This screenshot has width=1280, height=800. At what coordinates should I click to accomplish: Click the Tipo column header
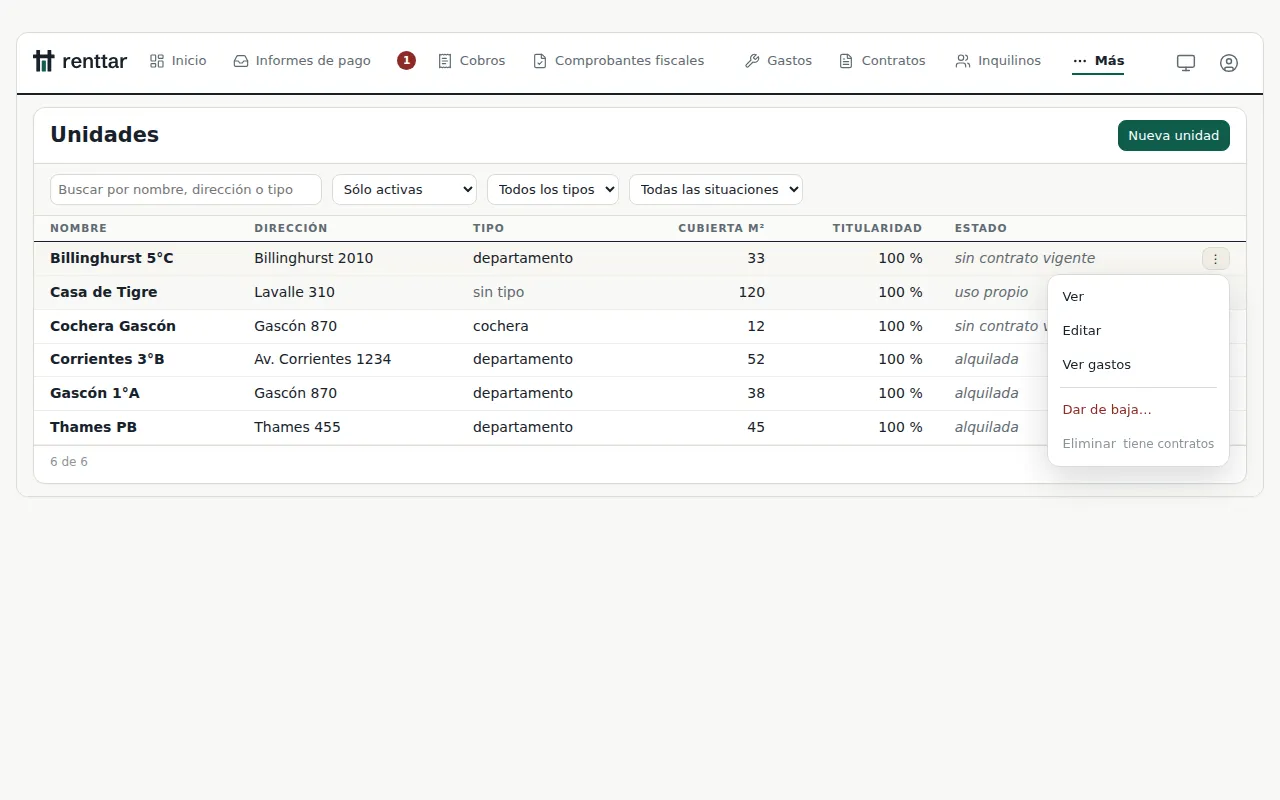pyautogui.click(x=489, y=228)
